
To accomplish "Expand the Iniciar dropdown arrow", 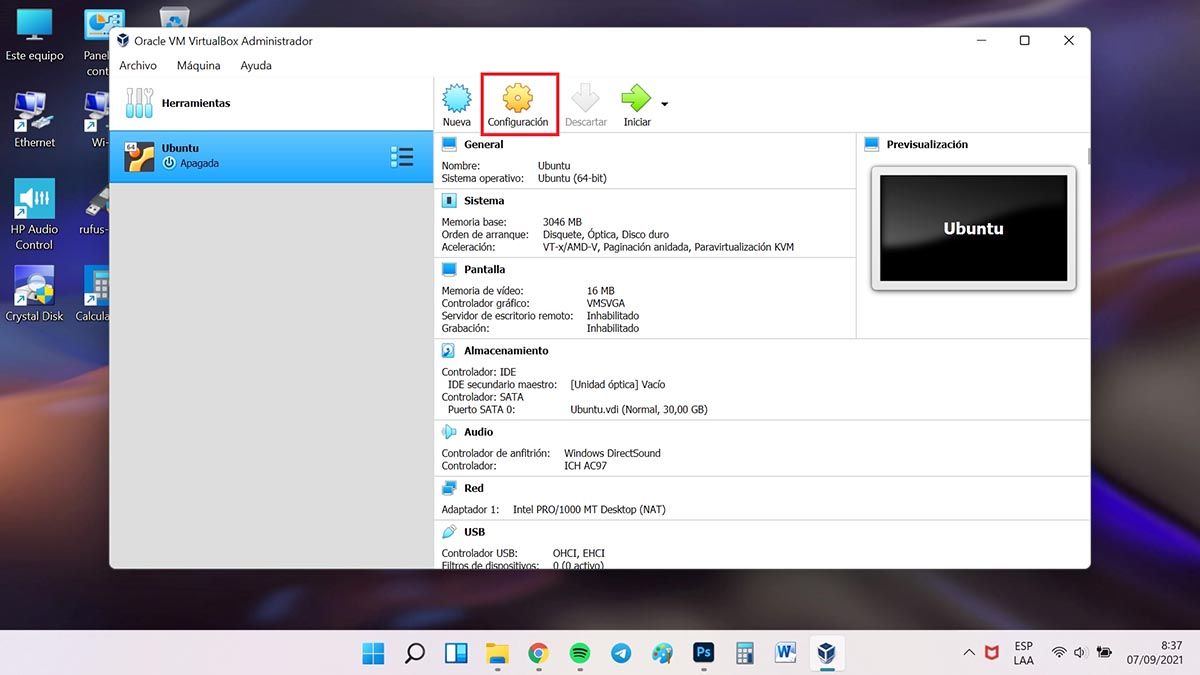I will [665, 104].
